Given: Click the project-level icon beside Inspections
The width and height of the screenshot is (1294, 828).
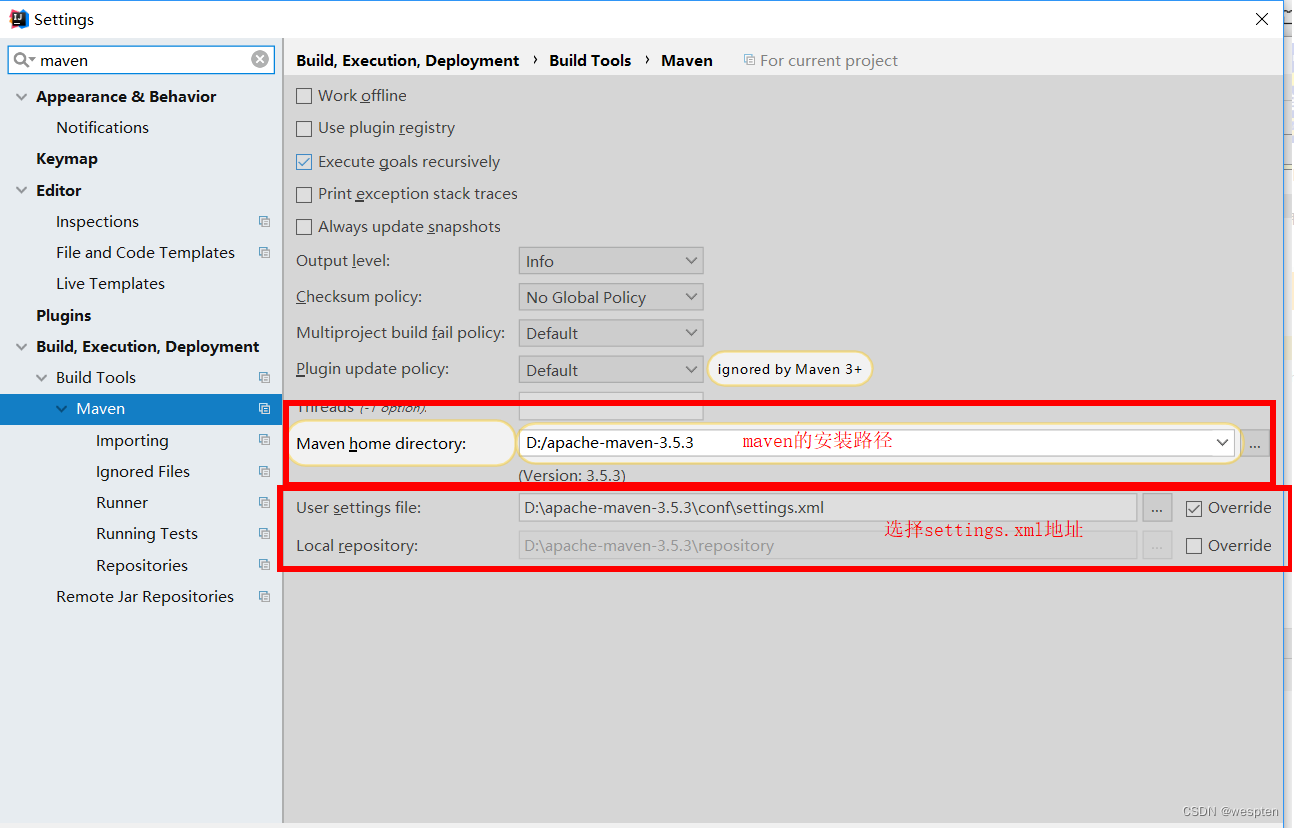Looking at the screenshot, I should [264, 222].
